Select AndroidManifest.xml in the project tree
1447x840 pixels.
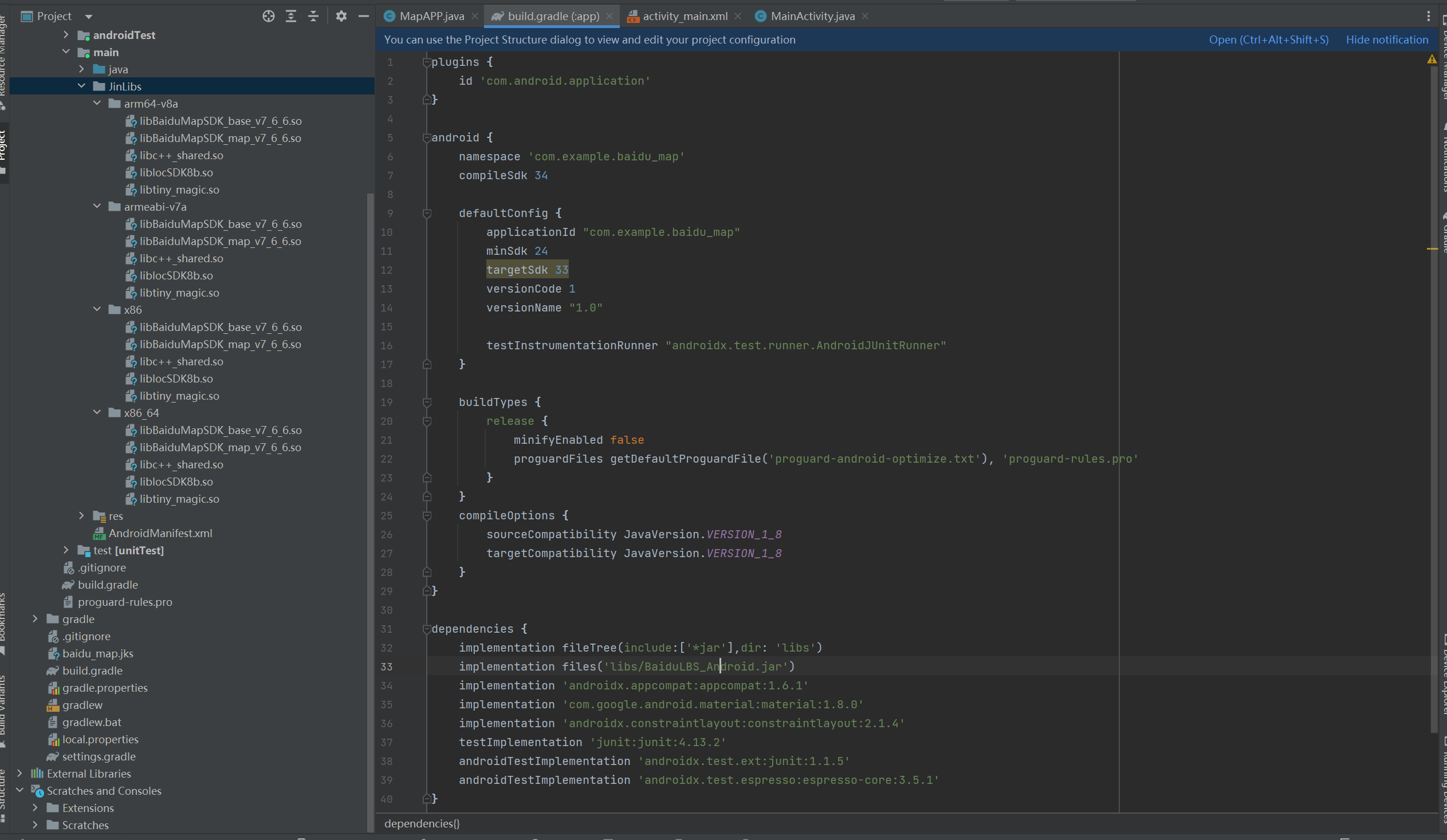pyautogui.click(x=160, y=533)
